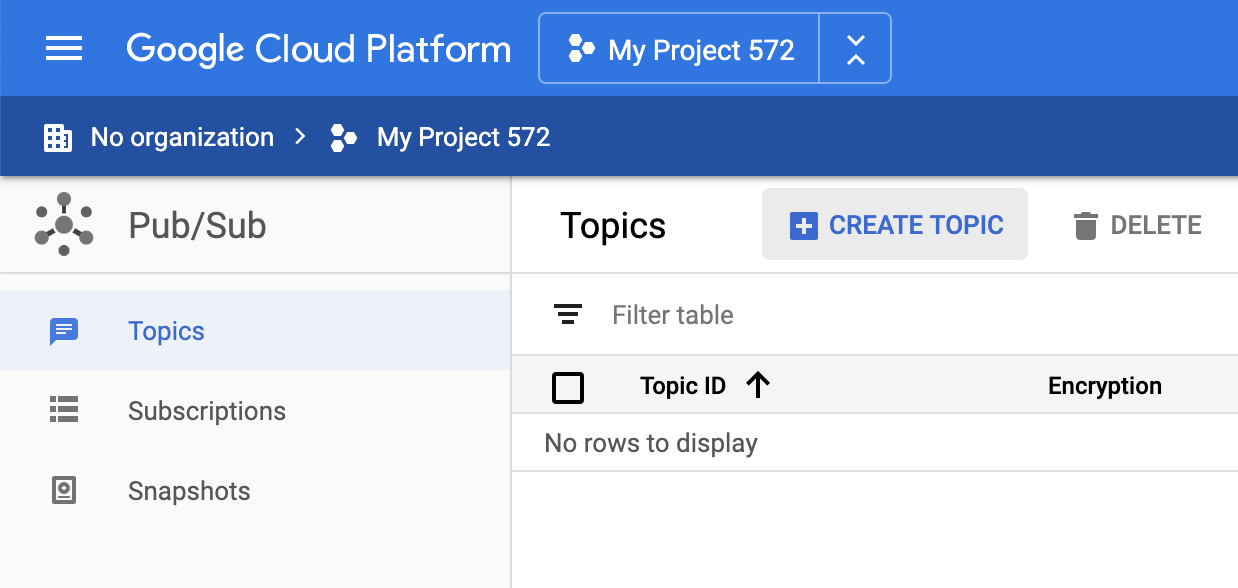Click the Encryption column header
1238x588 pixels.
point(1104,386)
